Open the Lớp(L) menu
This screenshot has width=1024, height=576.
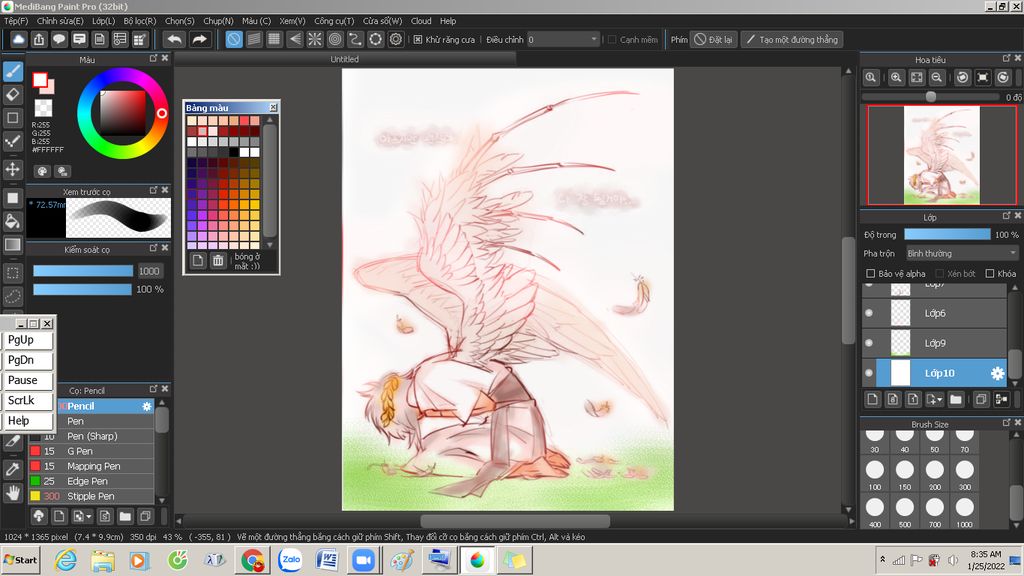103,21
